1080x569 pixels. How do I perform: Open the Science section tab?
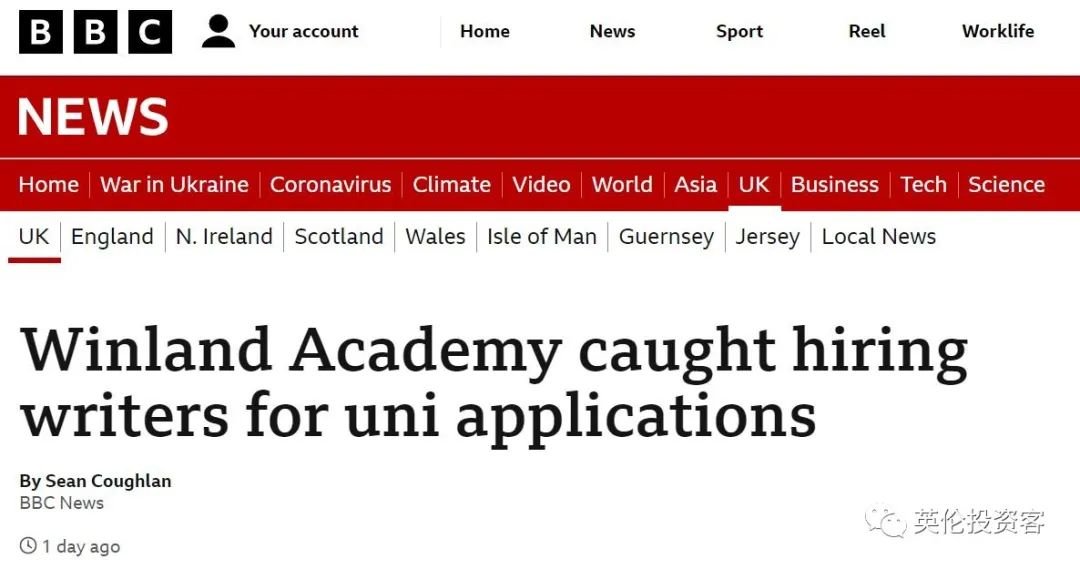click(x=1006, y=185)
